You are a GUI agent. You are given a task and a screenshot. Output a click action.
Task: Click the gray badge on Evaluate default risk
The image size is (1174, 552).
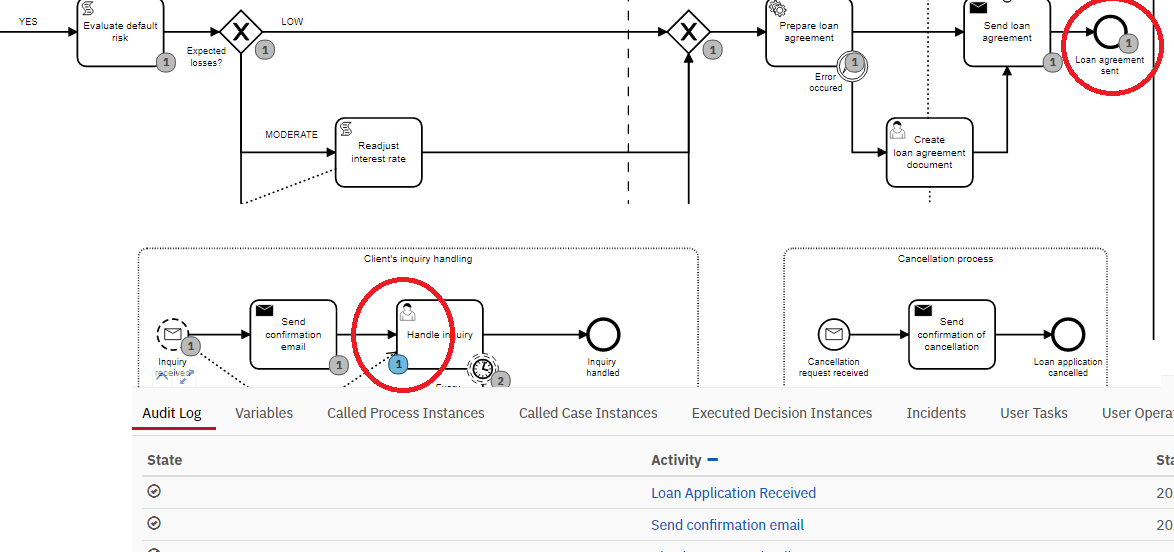click(x=166, y=63)
